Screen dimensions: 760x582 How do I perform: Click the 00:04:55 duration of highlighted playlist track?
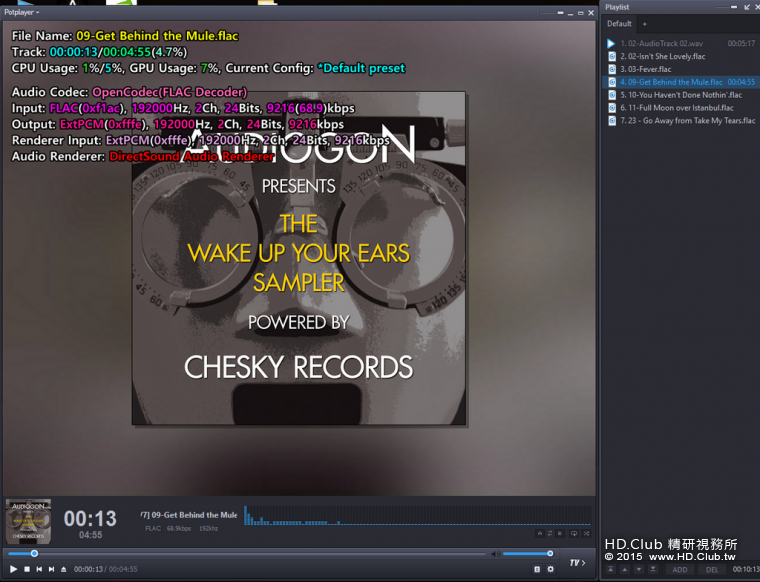(x=741, y=82)
